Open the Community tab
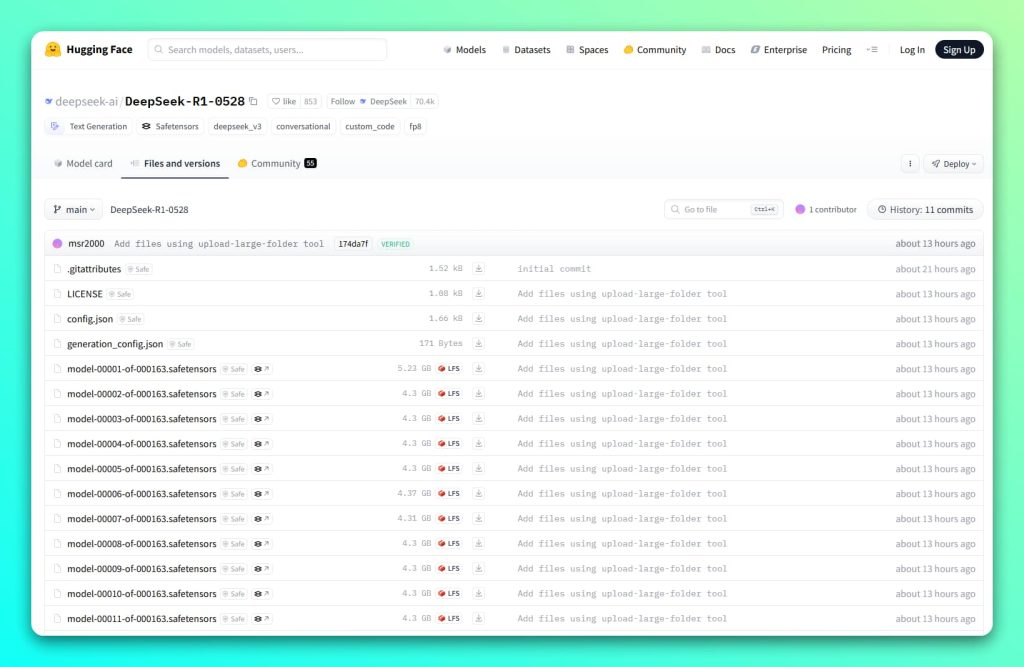Screen dimensions: 1024x667 click(x=277, y=163)
